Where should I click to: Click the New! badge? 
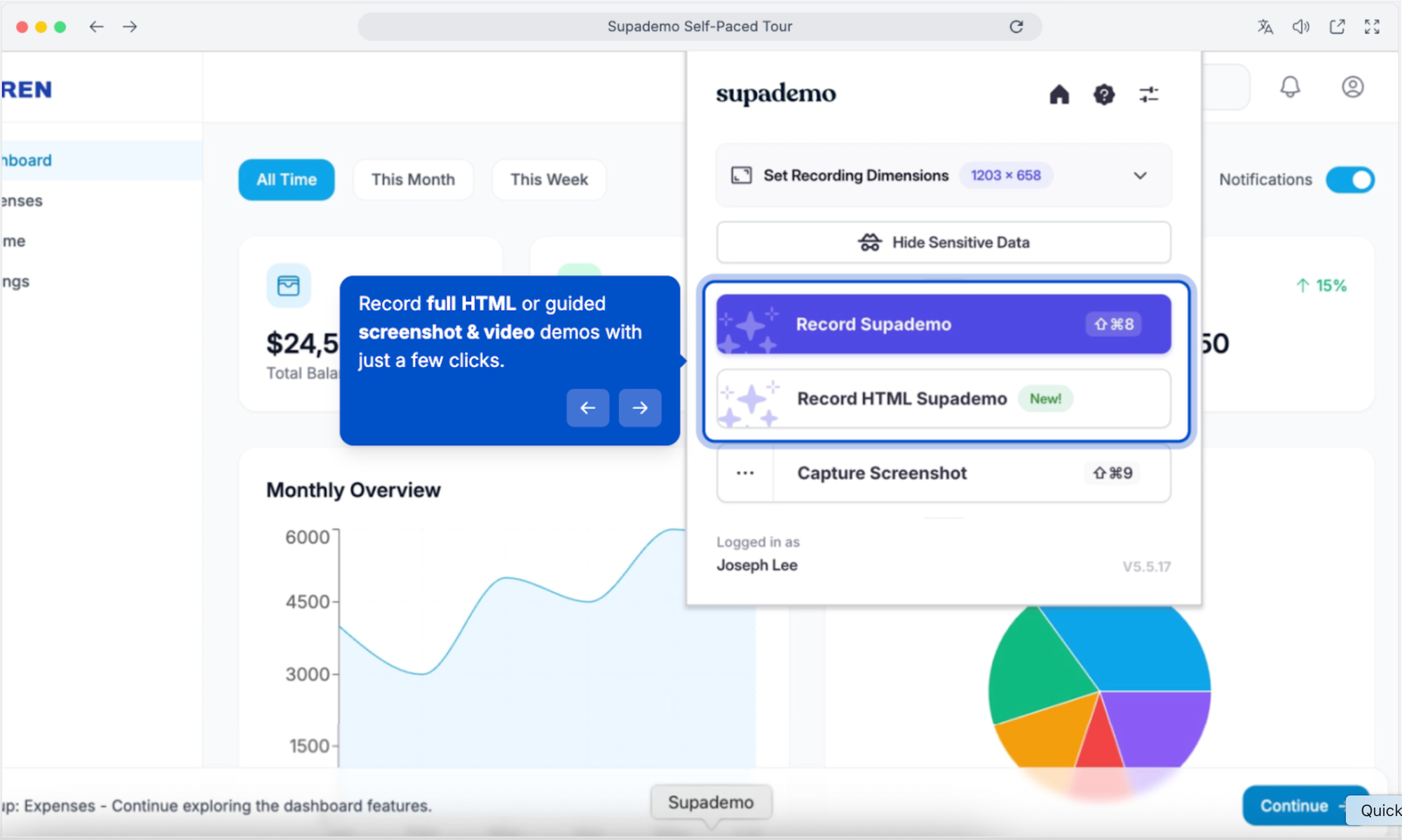[x=1044, y=399]
